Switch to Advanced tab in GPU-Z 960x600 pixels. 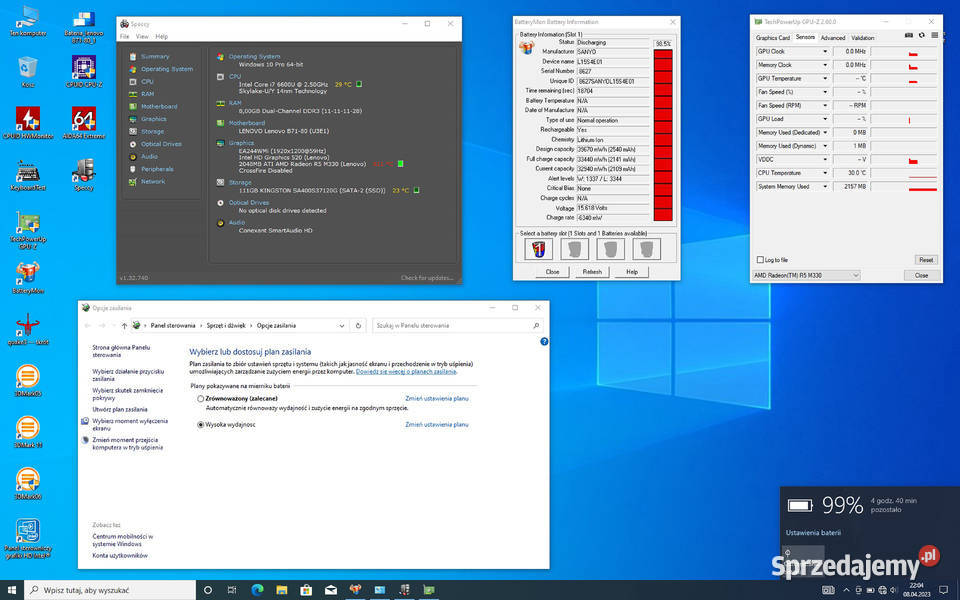click(x=833, y=38)
